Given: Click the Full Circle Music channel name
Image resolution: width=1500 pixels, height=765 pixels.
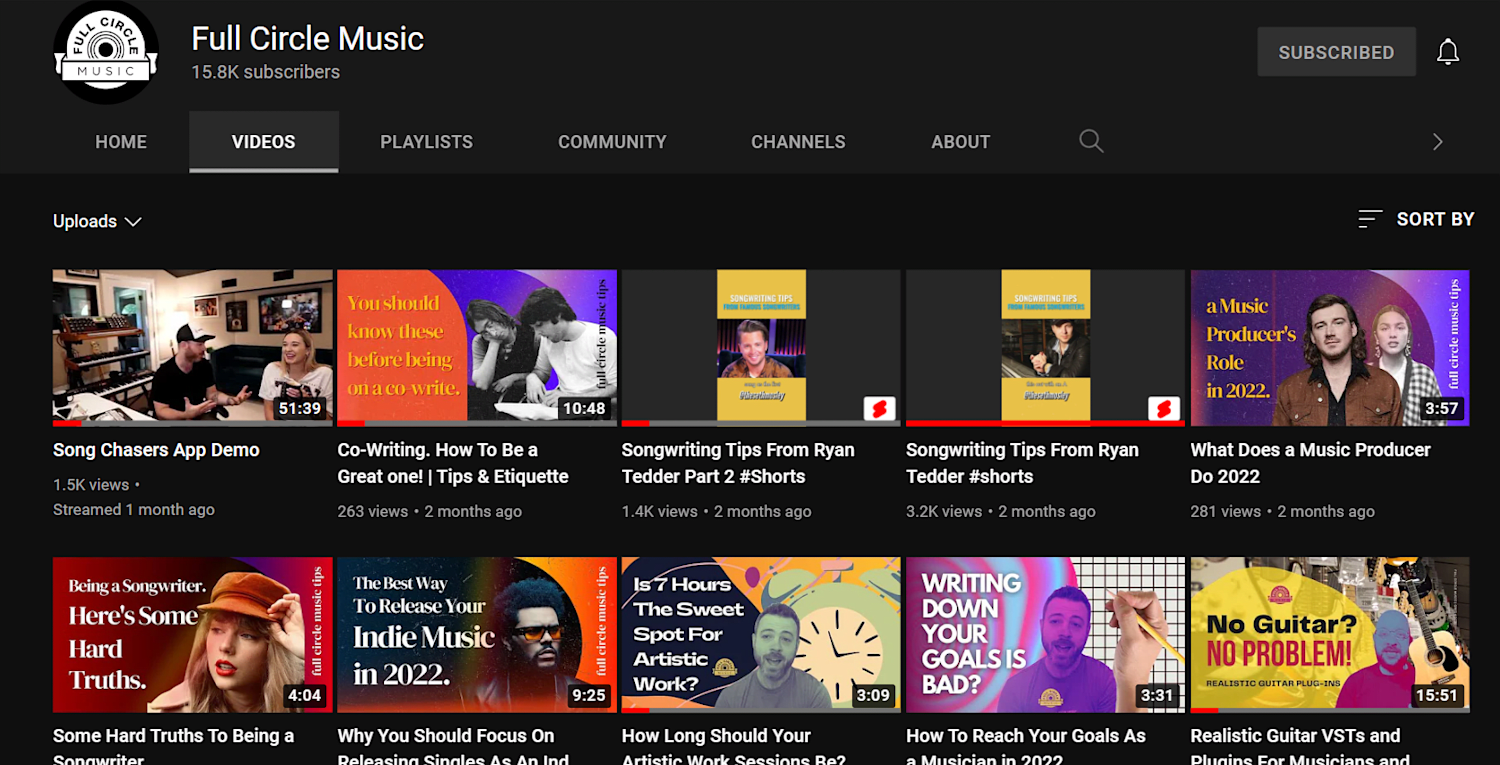Looking at the screenshot, I should [308, 39].
